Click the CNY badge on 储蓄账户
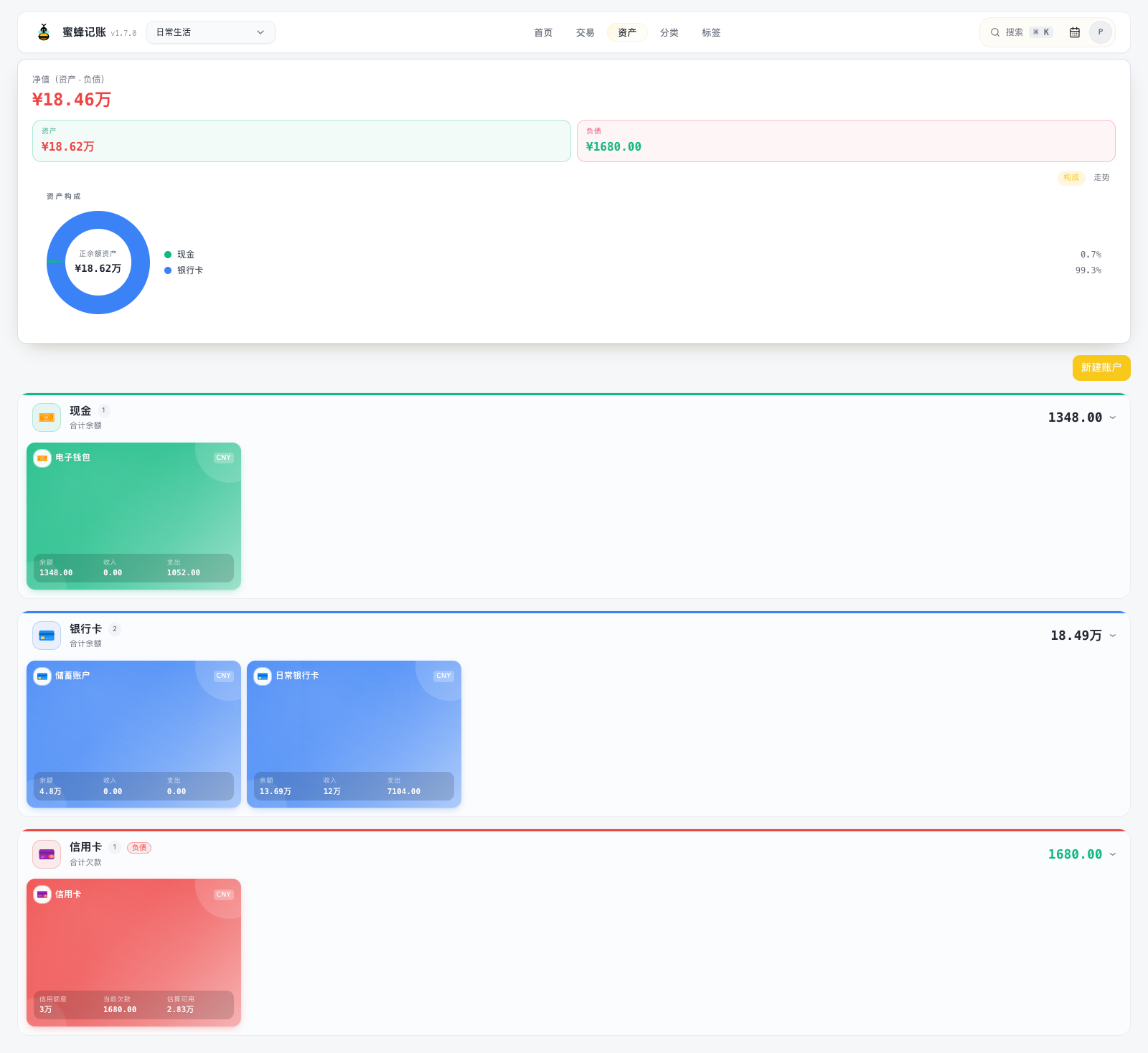 (x=224, y=676)
